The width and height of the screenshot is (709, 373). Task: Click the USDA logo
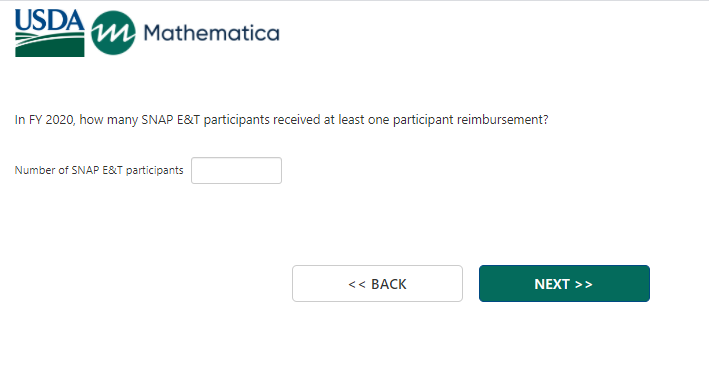tap(50, 33)
